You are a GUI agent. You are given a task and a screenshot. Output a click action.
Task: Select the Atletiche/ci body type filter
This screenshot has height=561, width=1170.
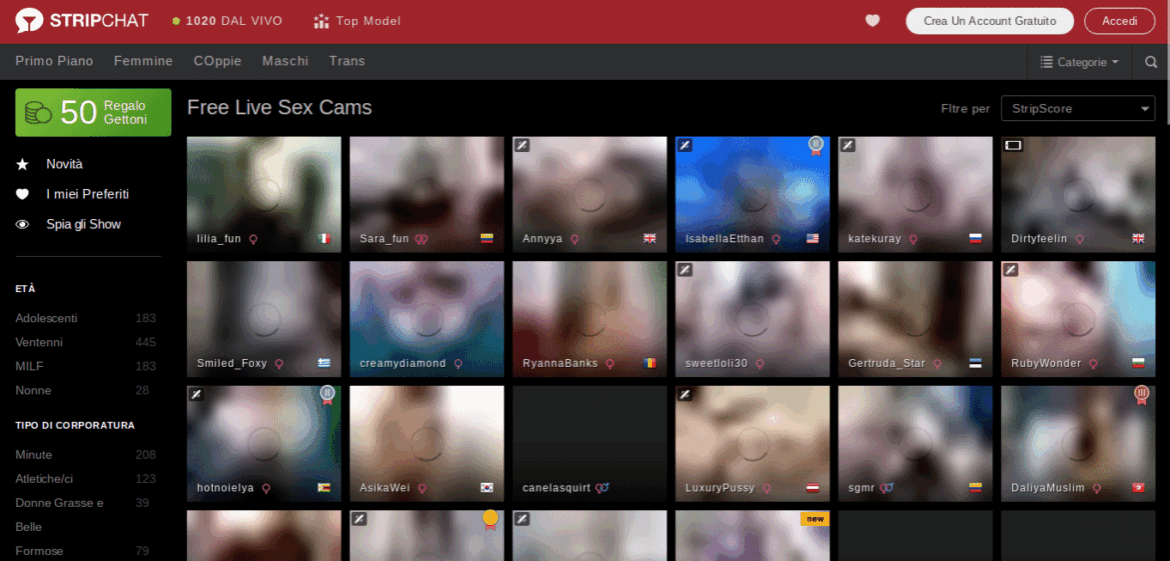pyautogui.click(x=44, y=479)
